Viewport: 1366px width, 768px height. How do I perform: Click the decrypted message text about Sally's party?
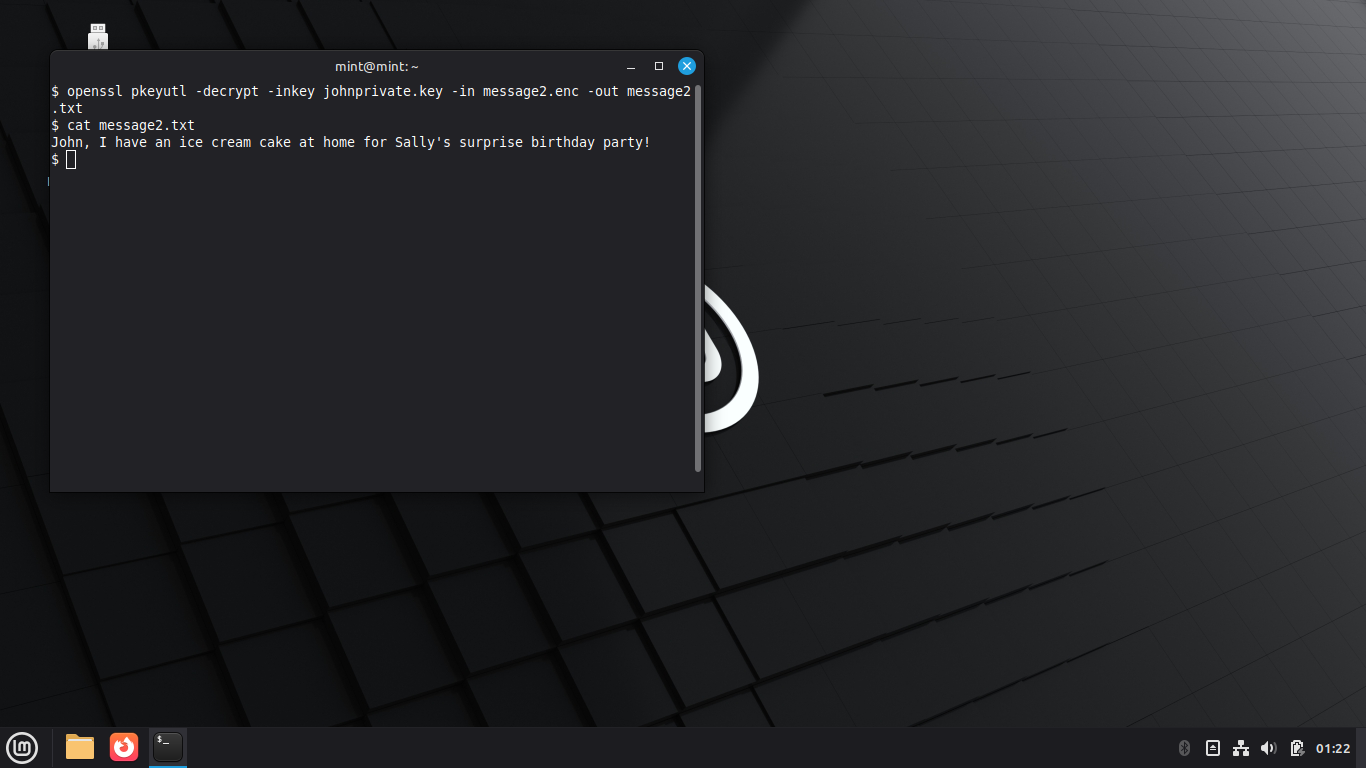[350, 142]
